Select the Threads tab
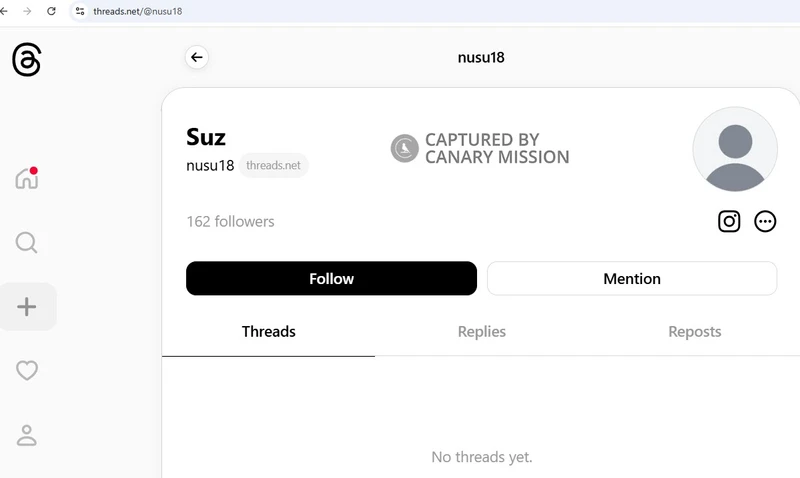Screen dimensions: 800x478 268,332
